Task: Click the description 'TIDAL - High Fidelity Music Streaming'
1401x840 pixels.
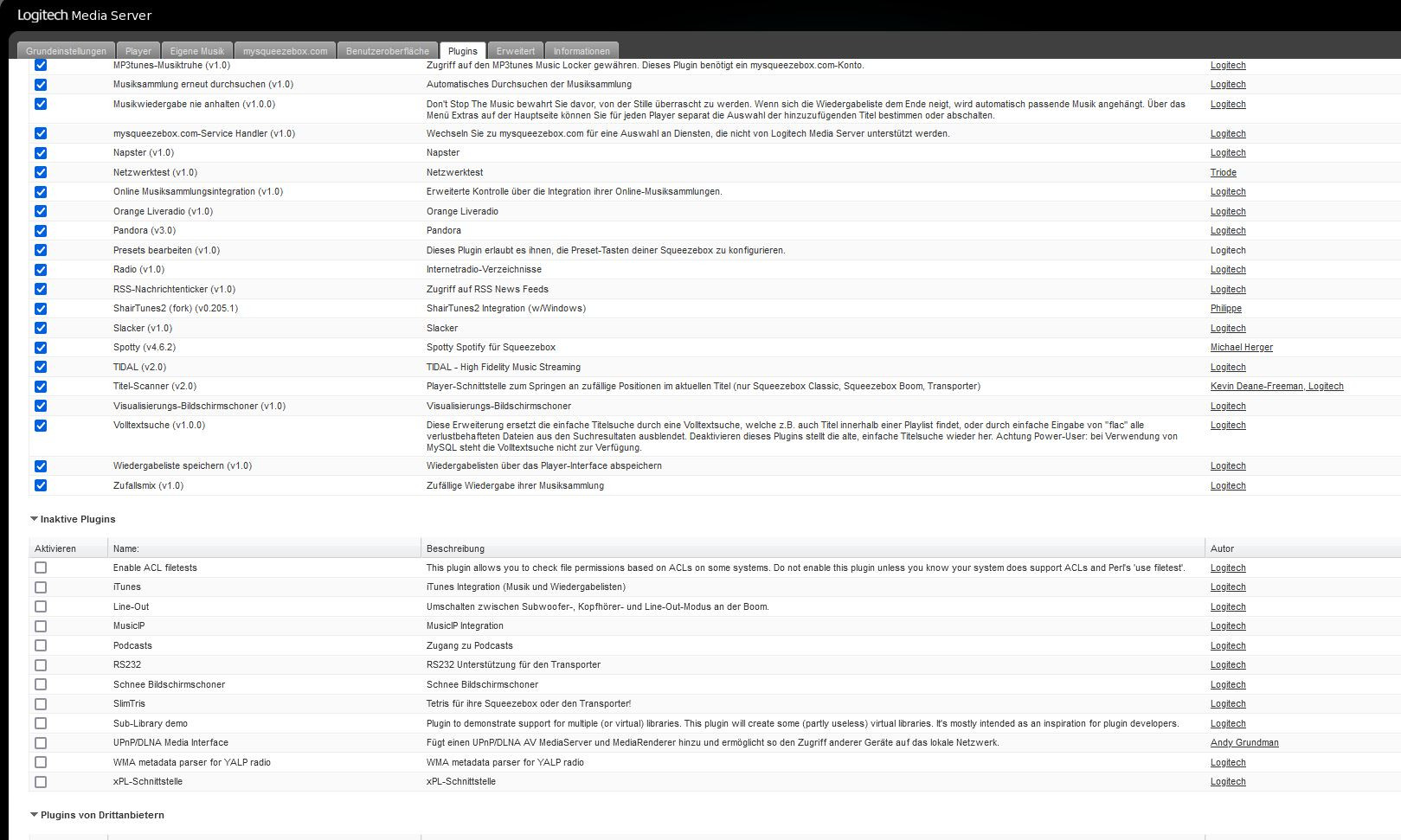Action: tap(504, 367)
